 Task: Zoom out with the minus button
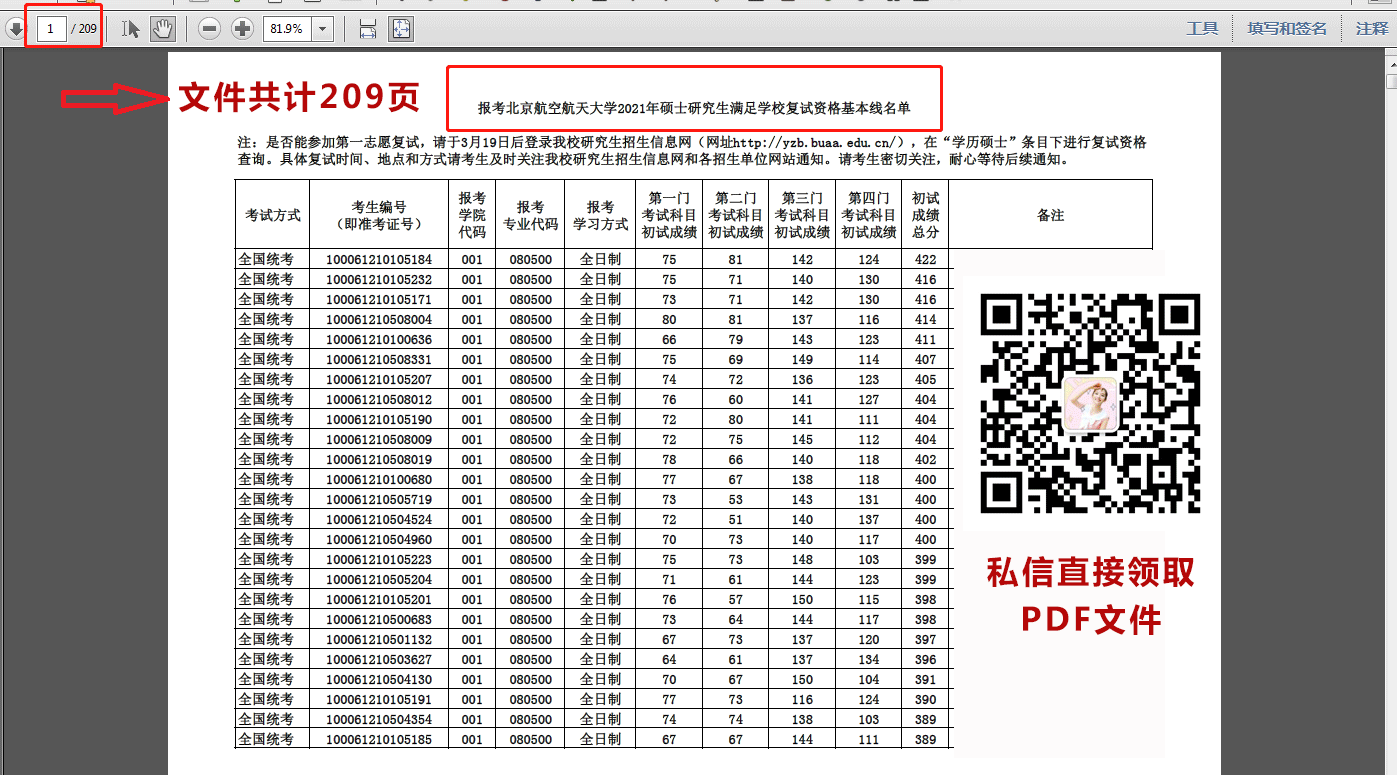pyautogui.click(x=209, y=29)
